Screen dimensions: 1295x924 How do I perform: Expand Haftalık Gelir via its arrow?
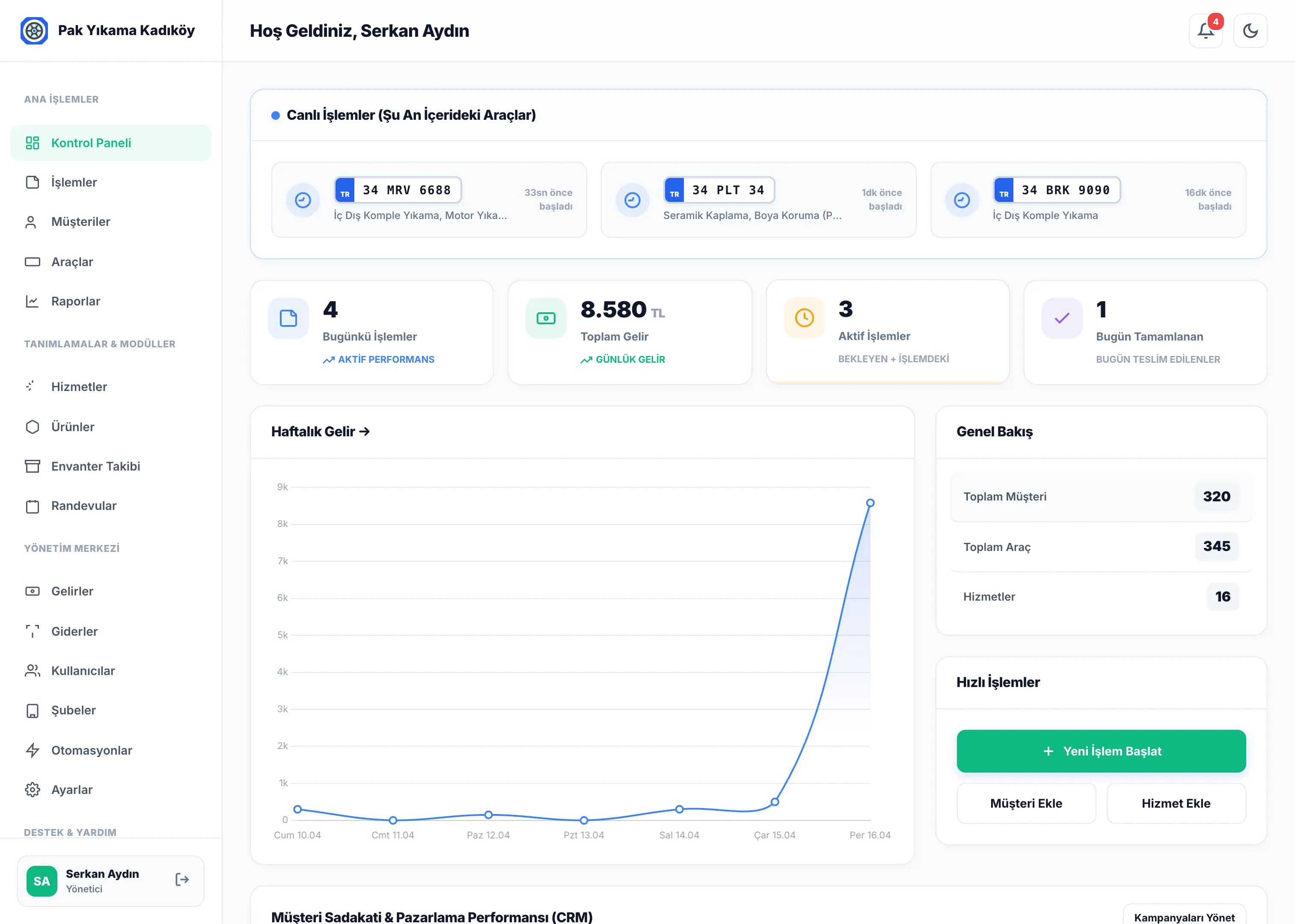[365, 432]
